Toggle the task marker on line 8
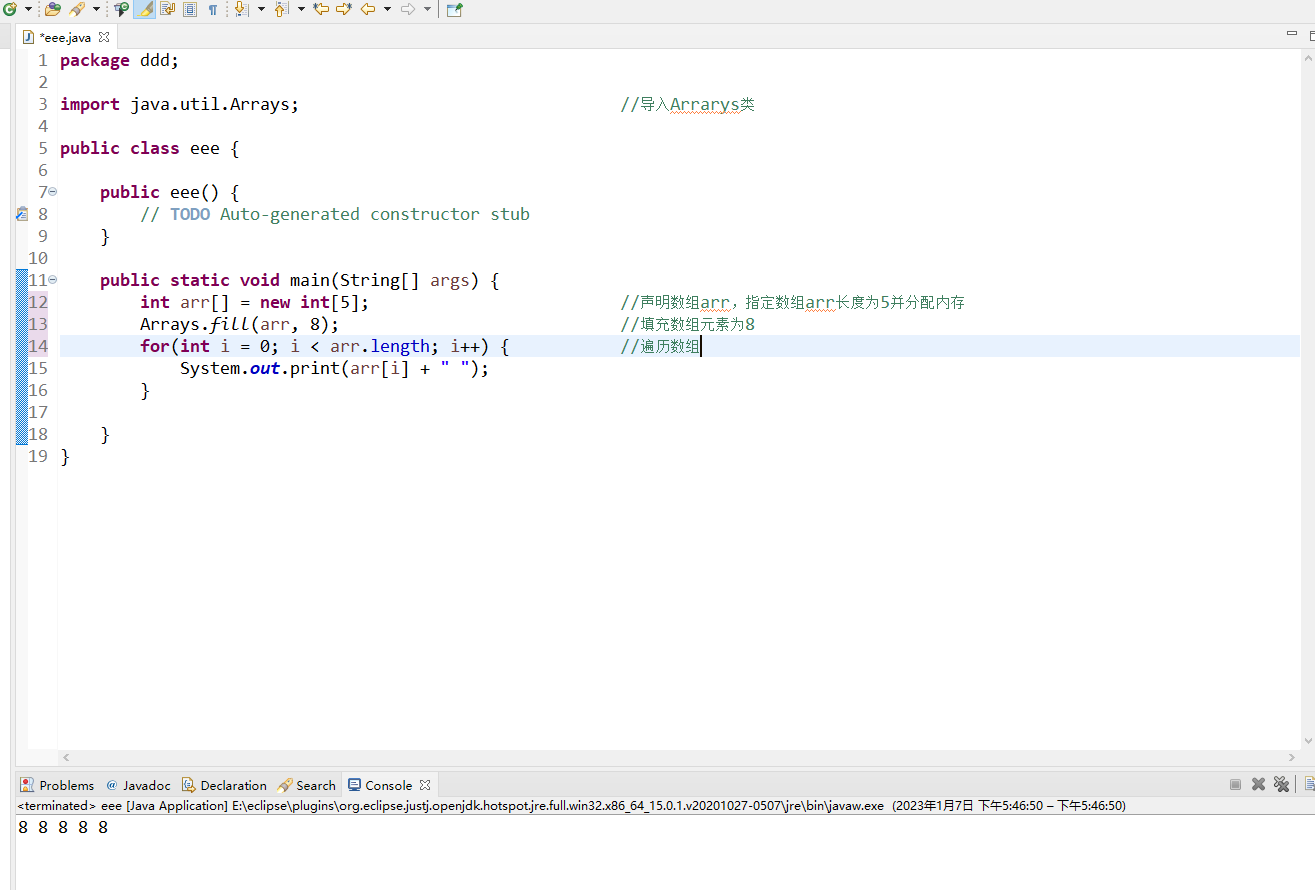 pos(21,213)
